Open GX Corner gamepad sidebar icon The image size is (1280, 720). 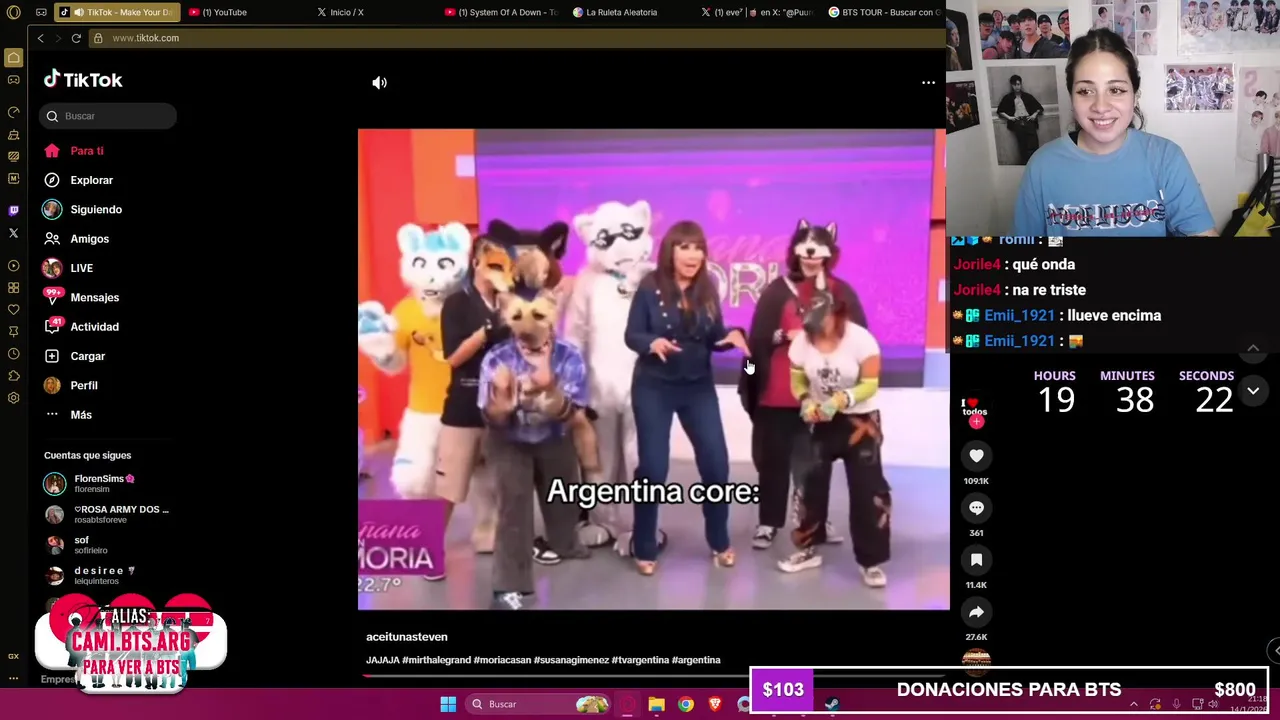[13, 80]
